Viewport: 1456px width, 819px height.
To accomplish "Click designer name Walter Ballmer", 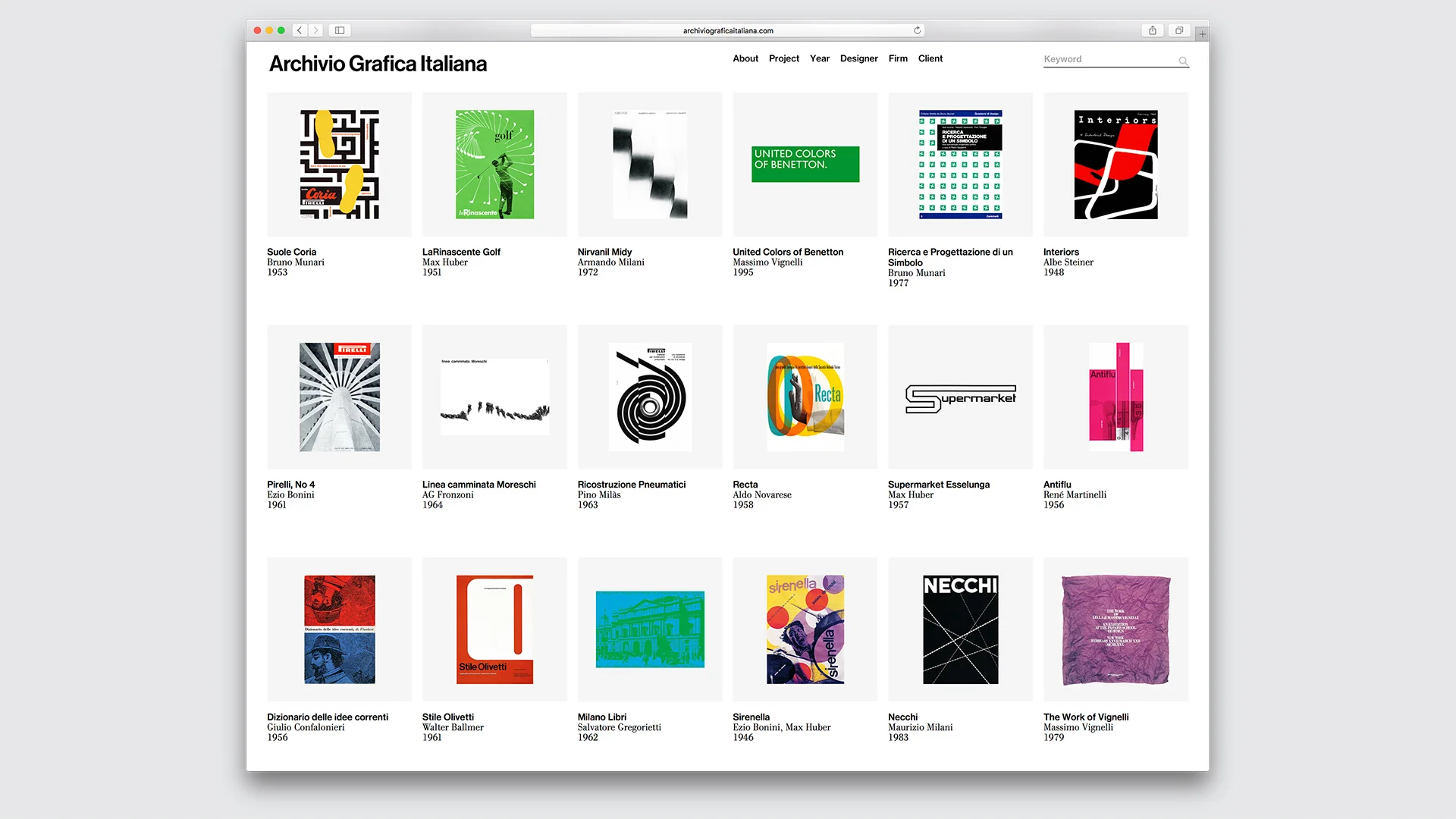I will [x=453, y=727].
